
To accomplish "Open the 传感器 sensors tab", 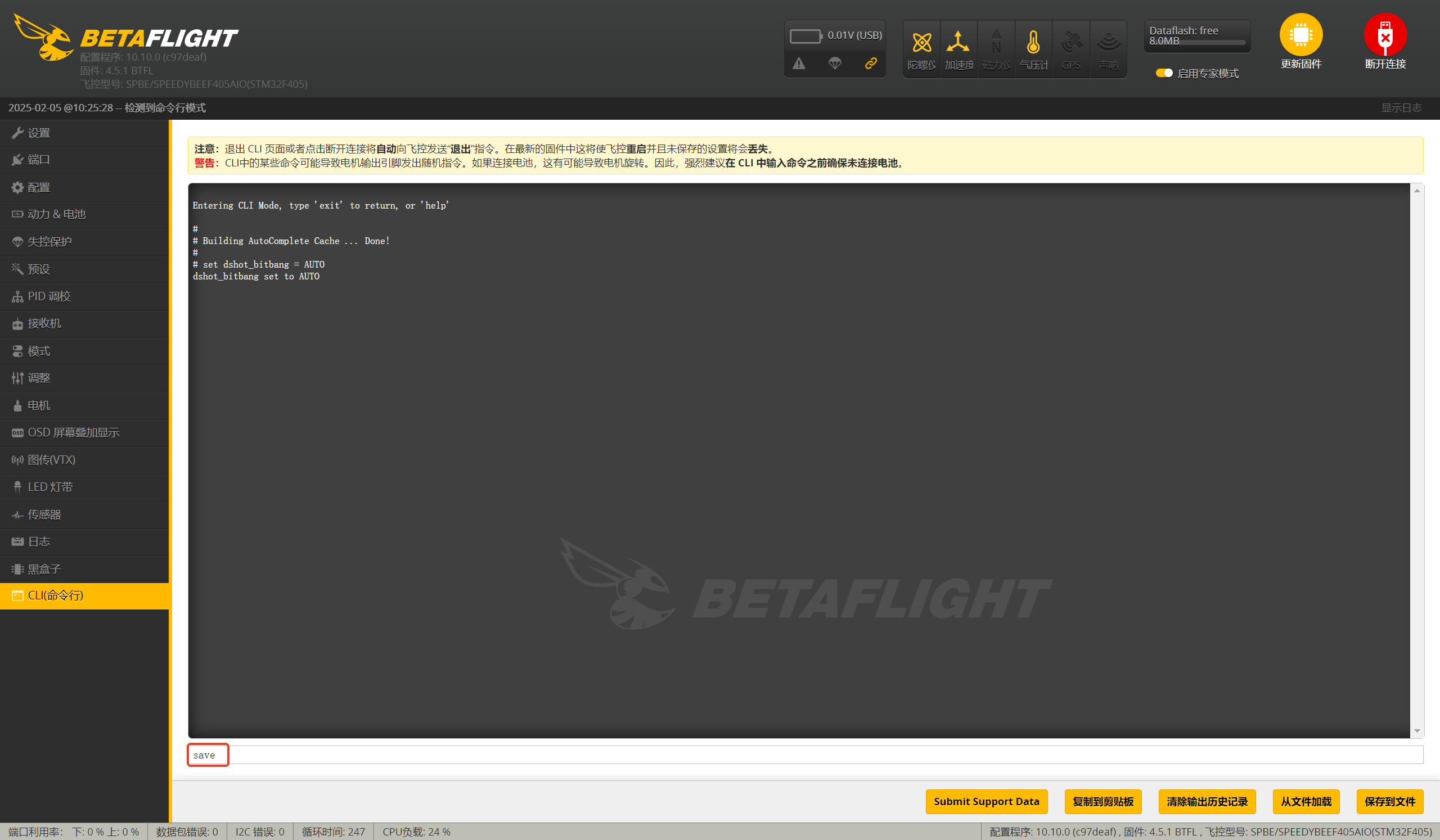I will [x=84, y=514].
